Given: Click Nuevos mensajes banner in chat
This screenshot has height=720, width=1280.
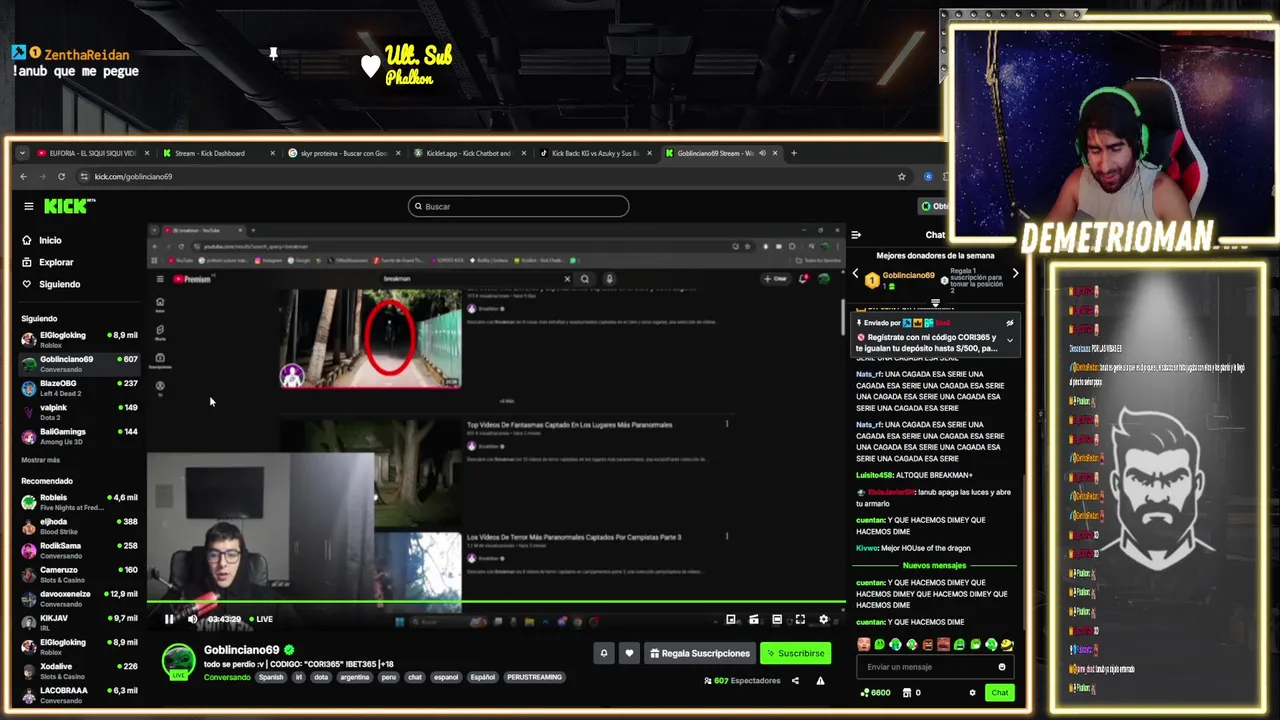Looking at the screenshot, I should (x=934, y=566).
